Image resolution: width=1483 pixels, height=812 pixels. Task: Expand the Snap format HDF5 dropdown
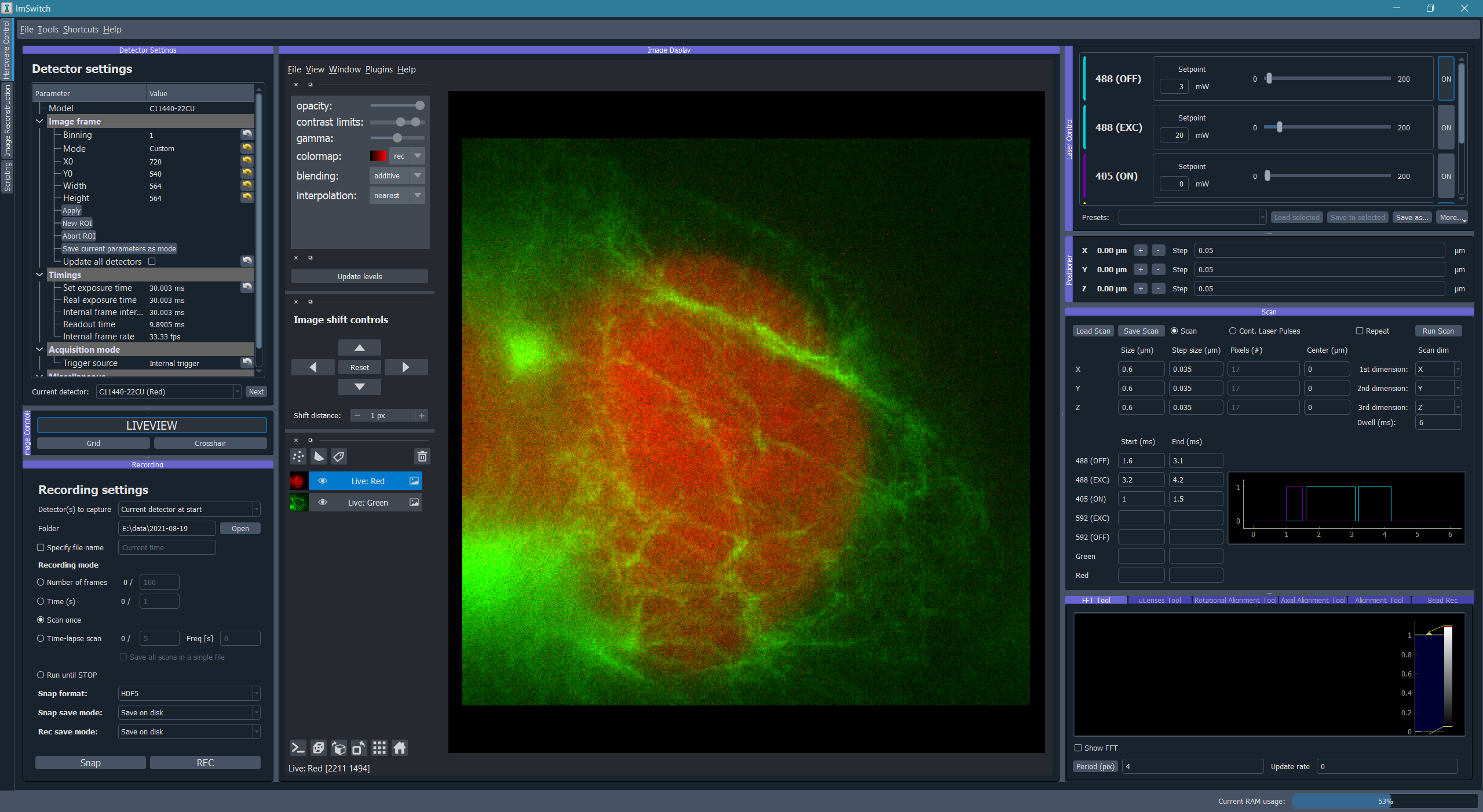point(189,693)
